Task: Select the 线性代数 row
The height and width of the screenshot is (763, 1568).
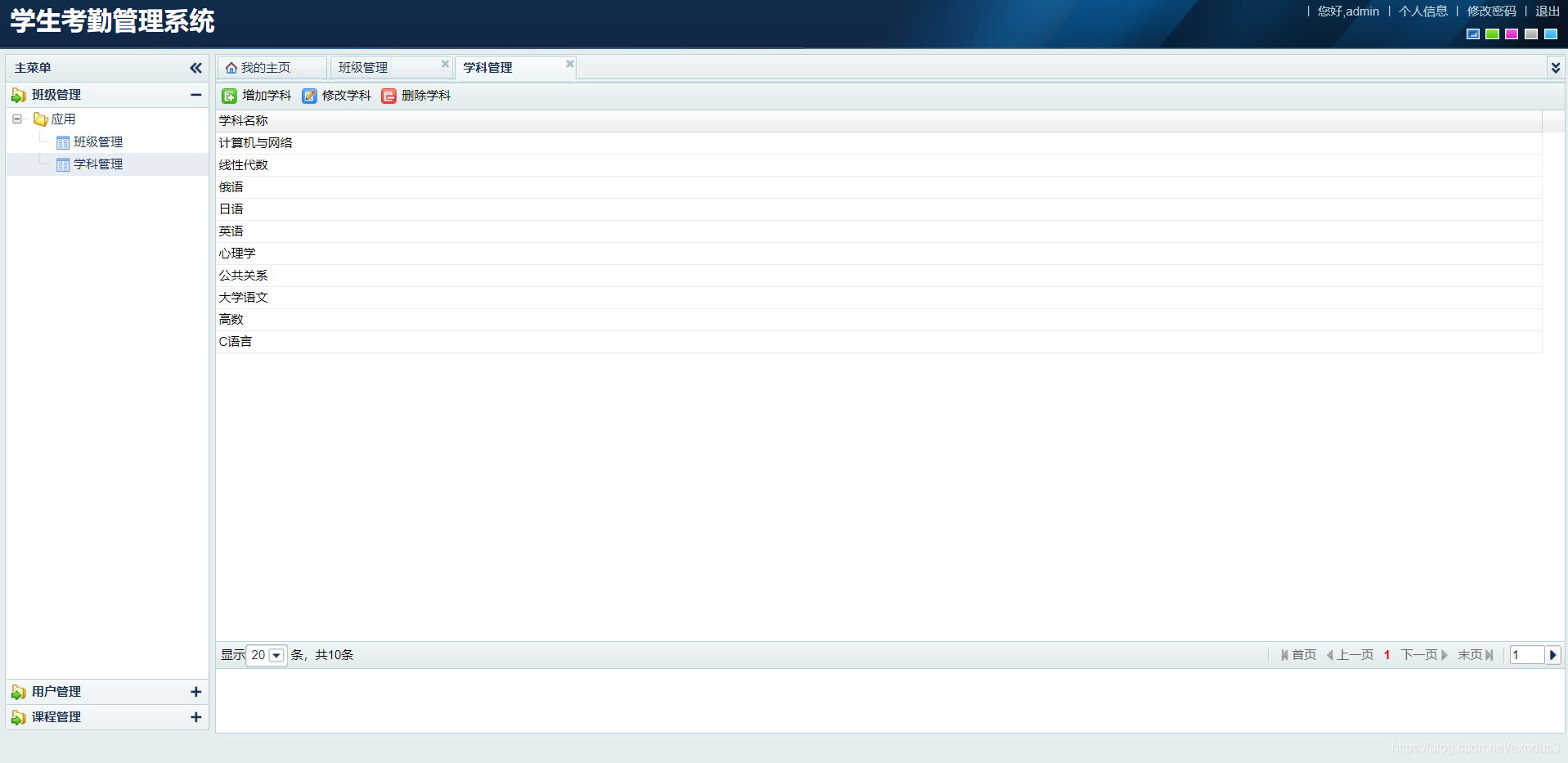Action: coord(879,165)
